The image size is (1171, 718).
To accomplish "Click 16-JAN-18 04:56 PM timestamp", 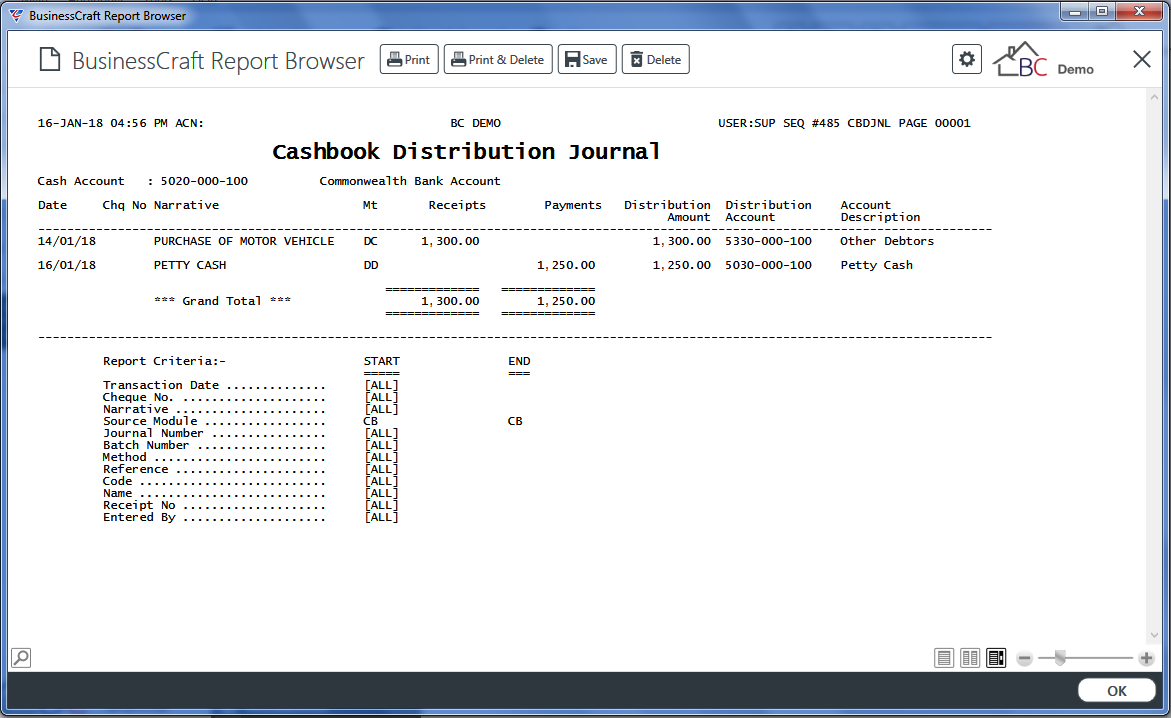I will [103, 123].
